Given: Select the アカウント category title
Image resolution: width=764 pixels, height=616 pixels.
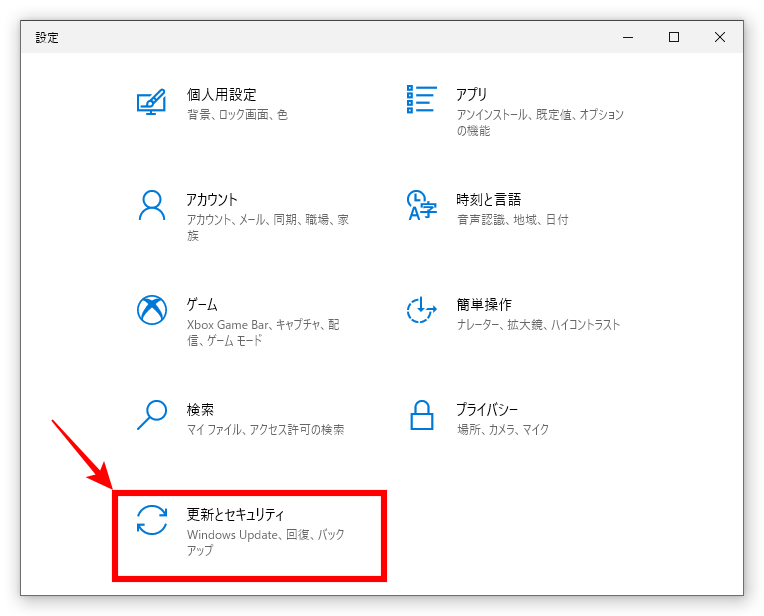Looking at the screenshot, I should (212, 199).
